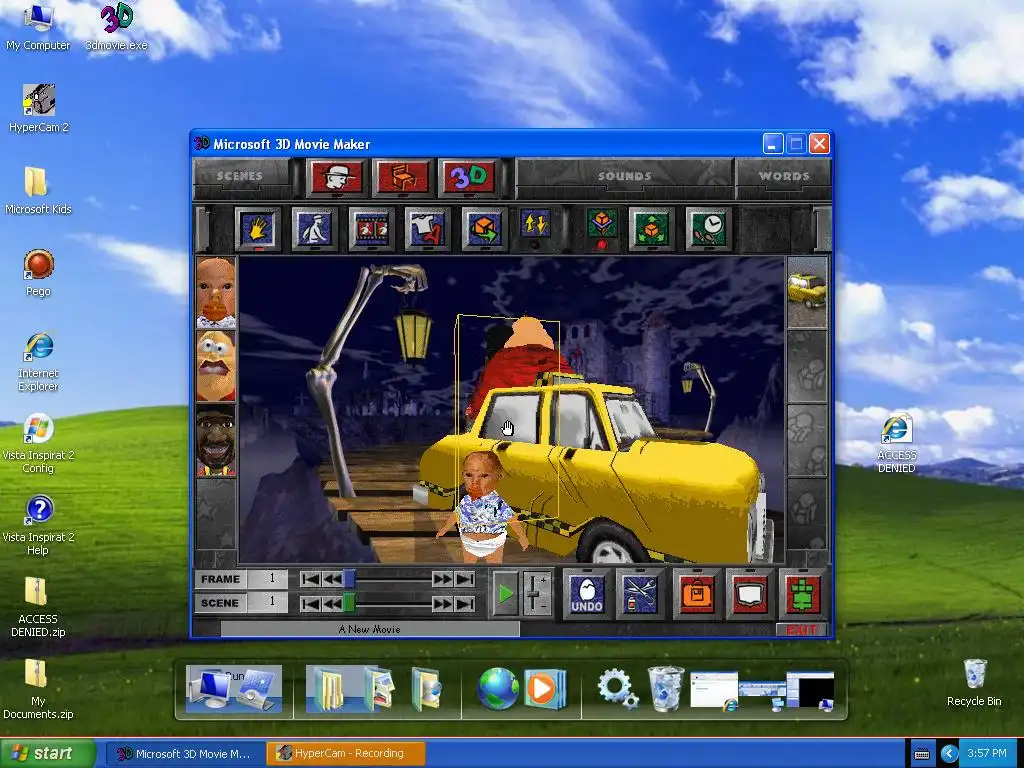
Task: Select the clock and footprints timing tool
Action: click(708, 229)
